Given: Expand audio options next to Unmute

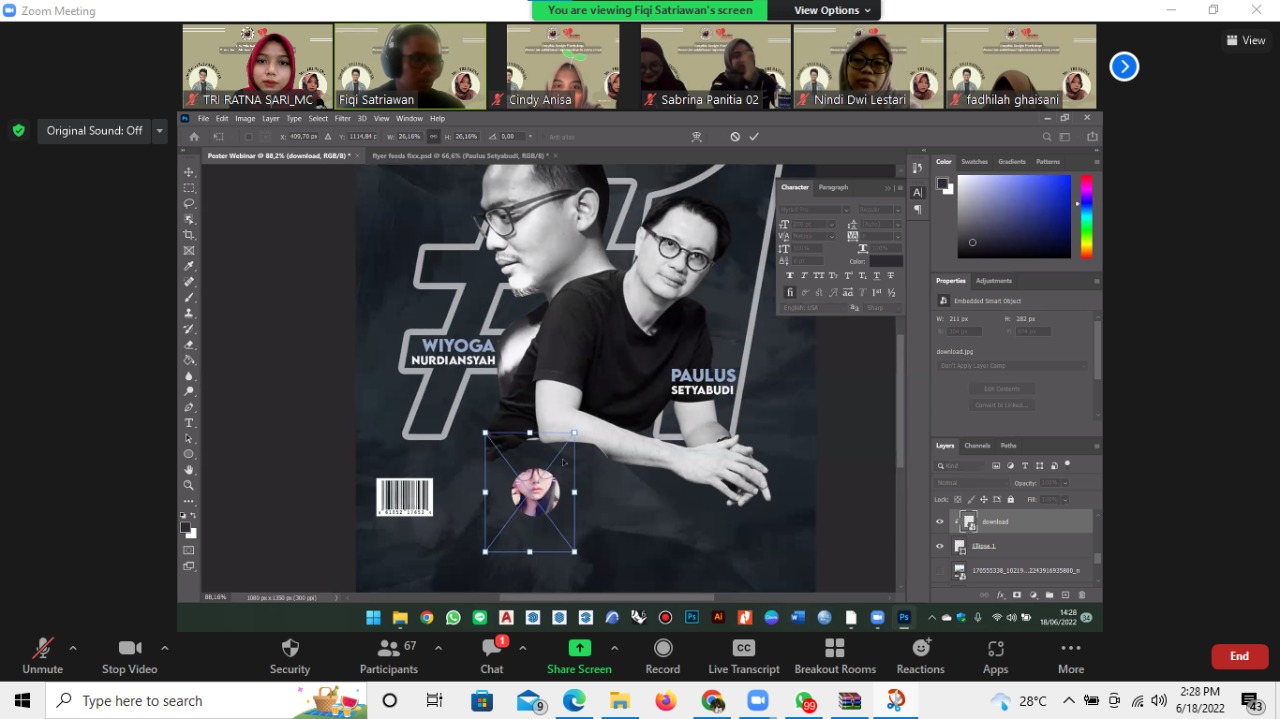Looking at the screenshot, I should pos(72,648).
